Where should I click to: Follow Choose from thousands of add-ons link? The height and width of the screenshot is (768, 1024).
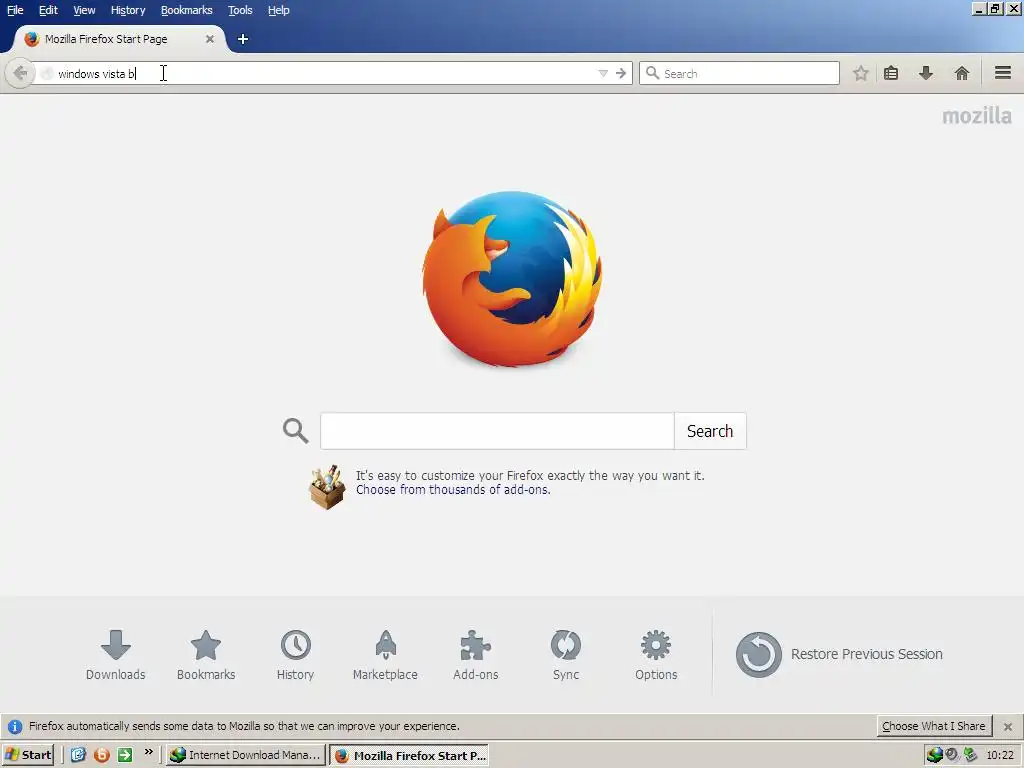[x=453, y=490]
